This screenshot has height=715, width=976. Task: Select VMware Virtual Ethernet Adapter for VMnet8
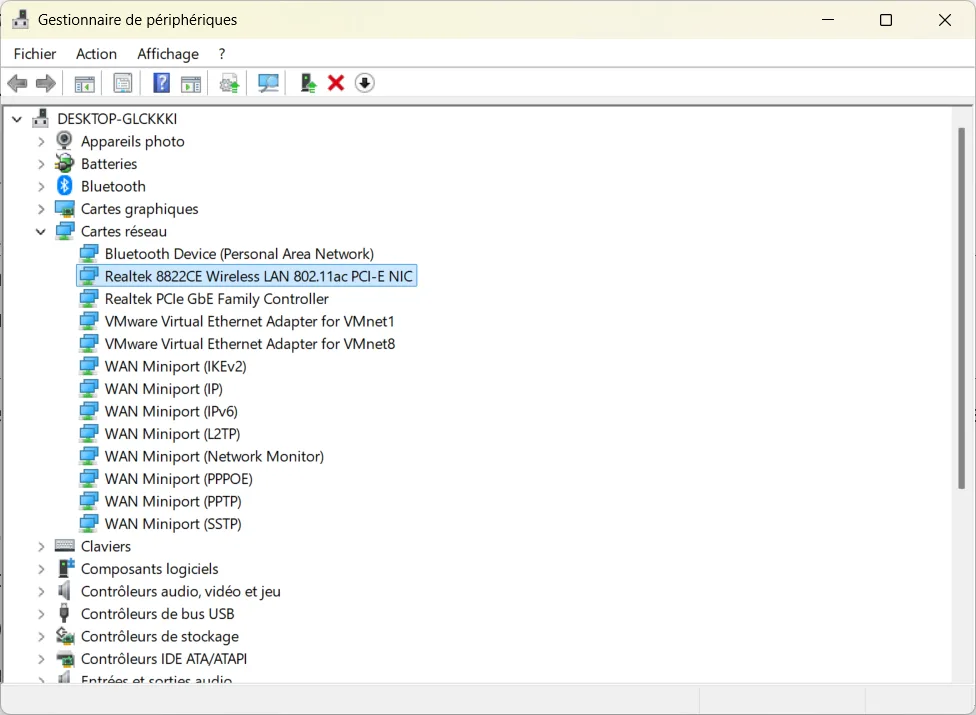pos(249,344)
